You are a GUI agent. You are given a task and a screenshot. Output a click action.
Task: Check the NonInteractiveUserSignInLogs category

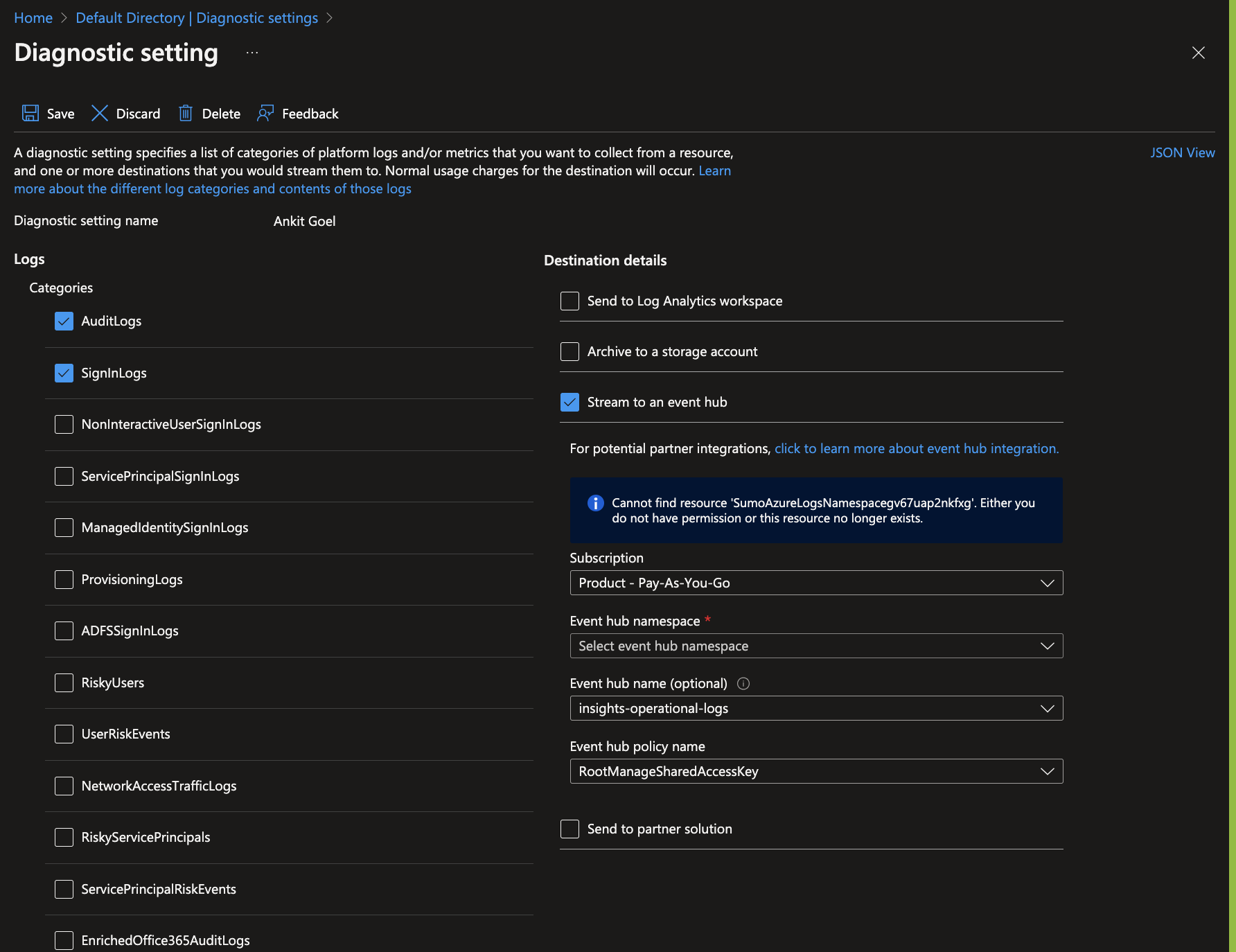point(63,424)
